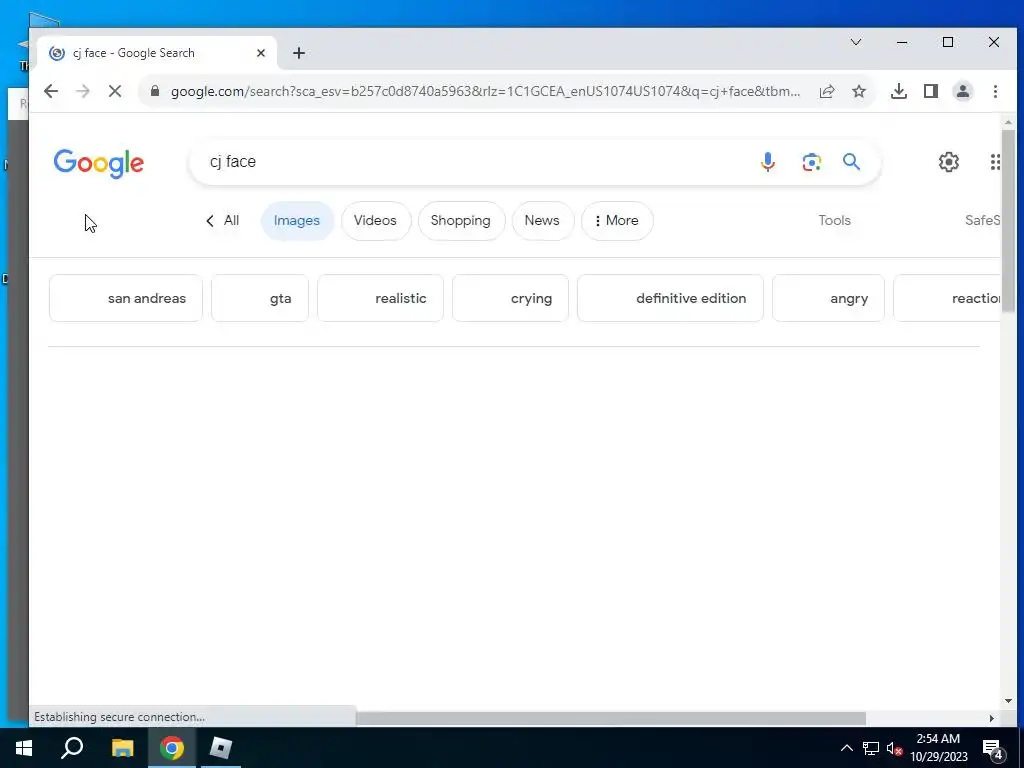Filter by angry chip
The width and height of the screenshot is (1024, 768).
pos(828,298)
